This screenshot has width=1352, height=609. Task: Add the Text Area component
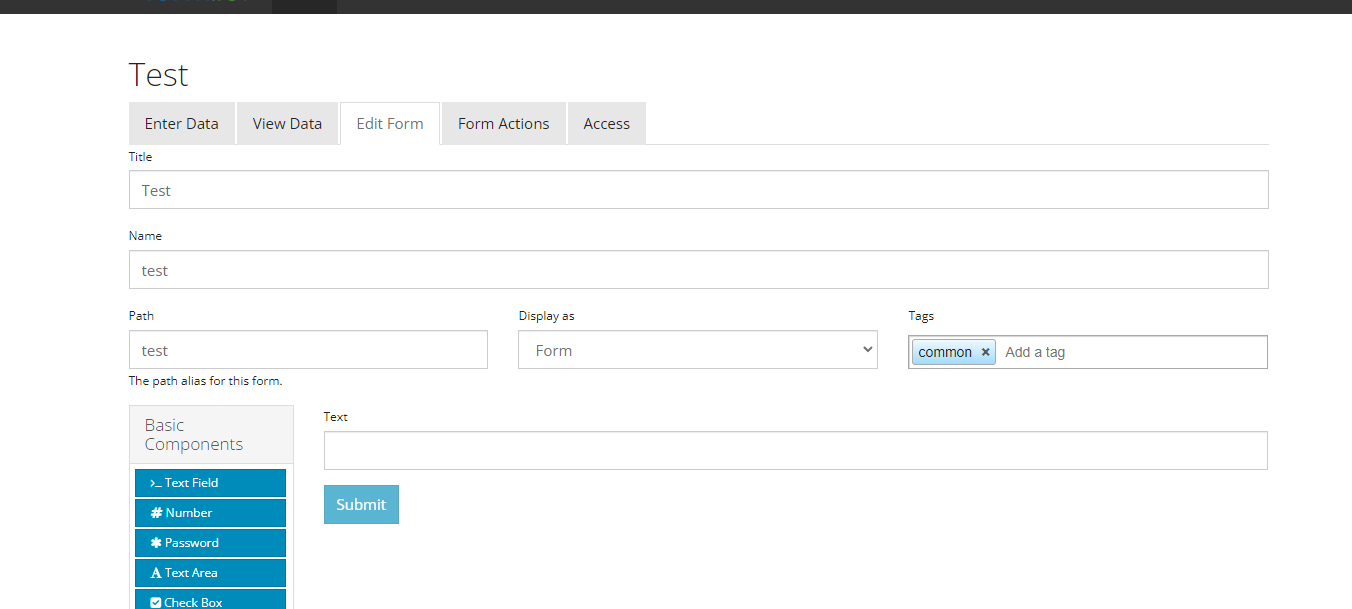pos(210,573)
